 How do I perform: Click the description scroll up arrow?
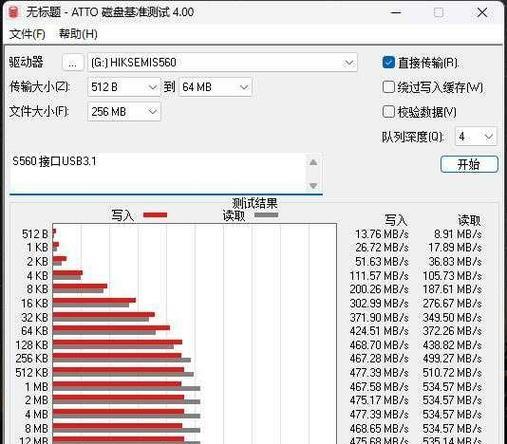(x=313, y=162)
